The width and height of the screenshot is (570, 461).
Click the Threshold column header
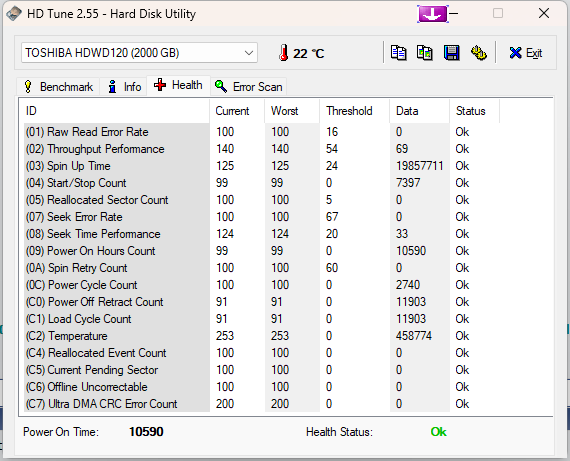coord(355,111)
